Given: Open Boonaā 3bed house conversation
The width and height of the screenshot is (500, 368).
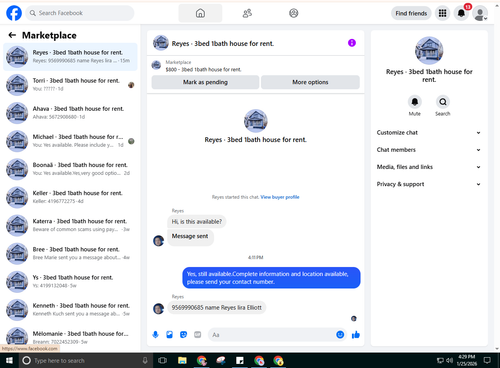Looking at the screenshot, I should pyautogui.click(x=70, y=169).
